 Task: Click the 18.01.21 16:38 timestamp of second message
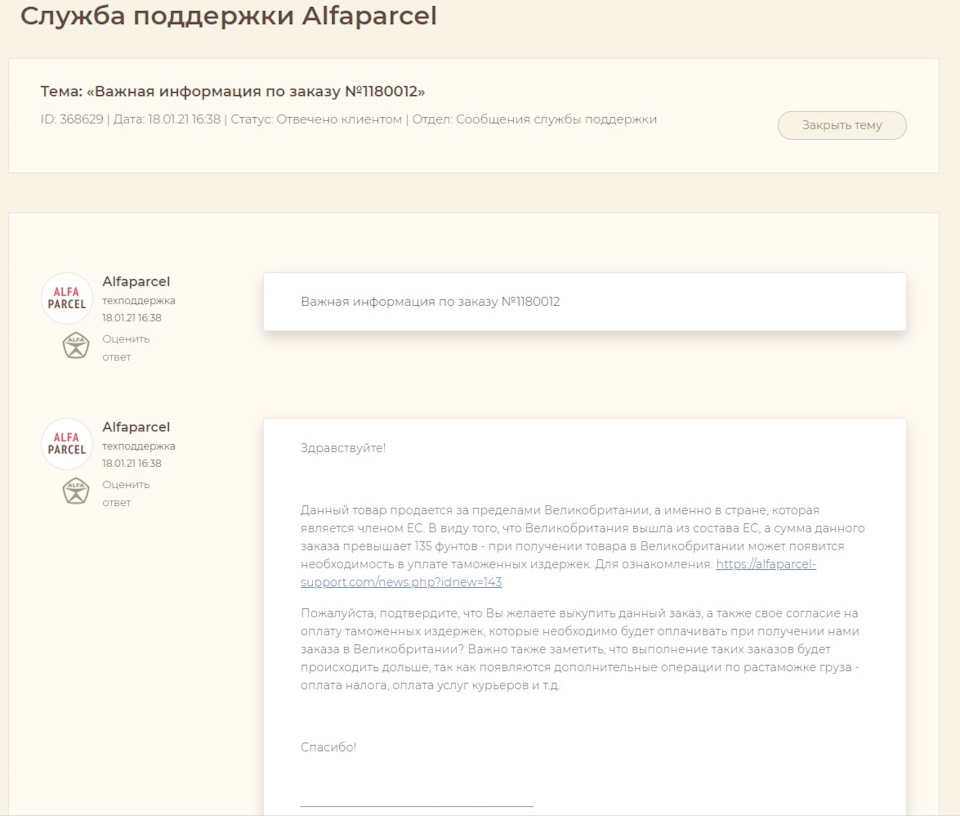coord(132,463)
